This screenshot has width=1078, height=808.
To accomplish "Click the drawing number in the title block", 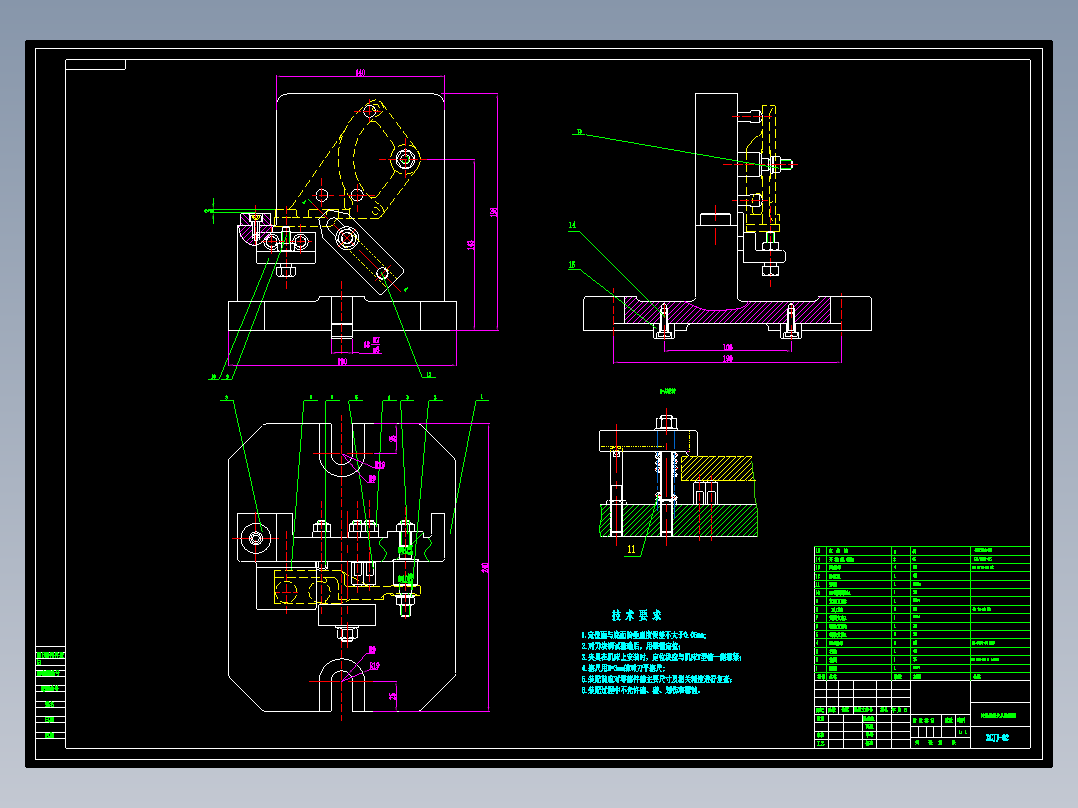I will (x=997, y=738).
